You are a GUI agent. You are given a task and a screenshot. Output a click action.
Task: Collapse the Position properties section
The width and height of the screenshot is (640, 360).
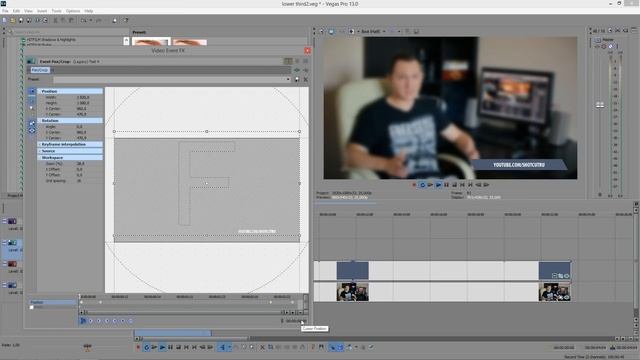tap(70, 91)
